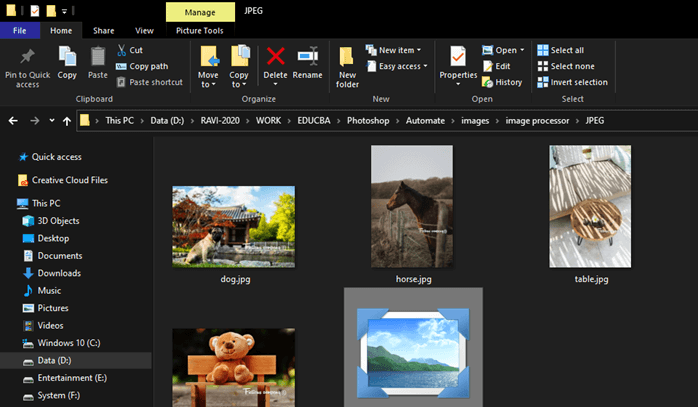Image resolution: width=698 pixels, height=407 pixels.
Task: Select the dog.jpg thumbnail
Action: (234, 227)
